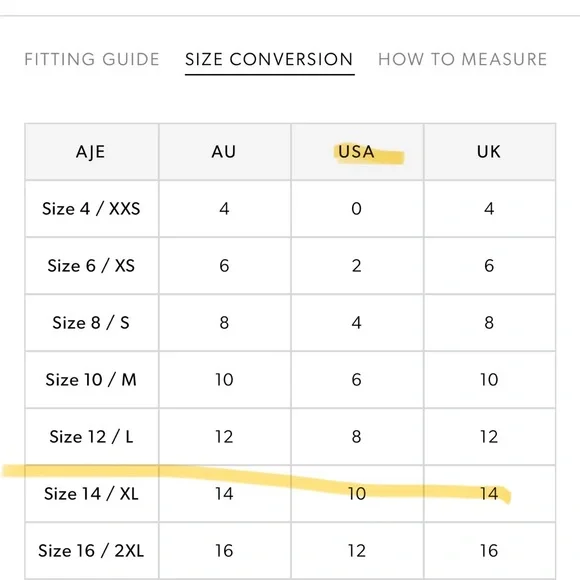Select the Size Conversion tab
Viewport: 580px width, 580px height.
[x=269, y=60]
